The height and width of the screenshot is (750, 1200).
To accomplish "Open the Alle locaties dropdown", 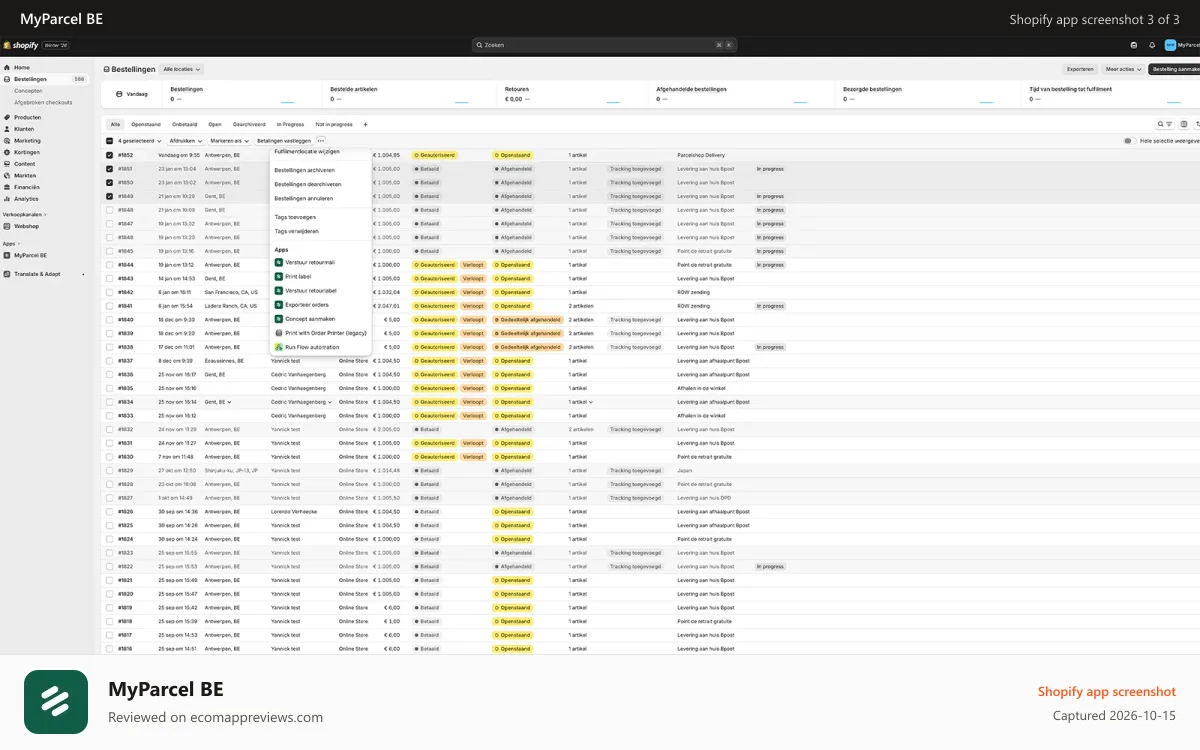I will click(182, 69).
